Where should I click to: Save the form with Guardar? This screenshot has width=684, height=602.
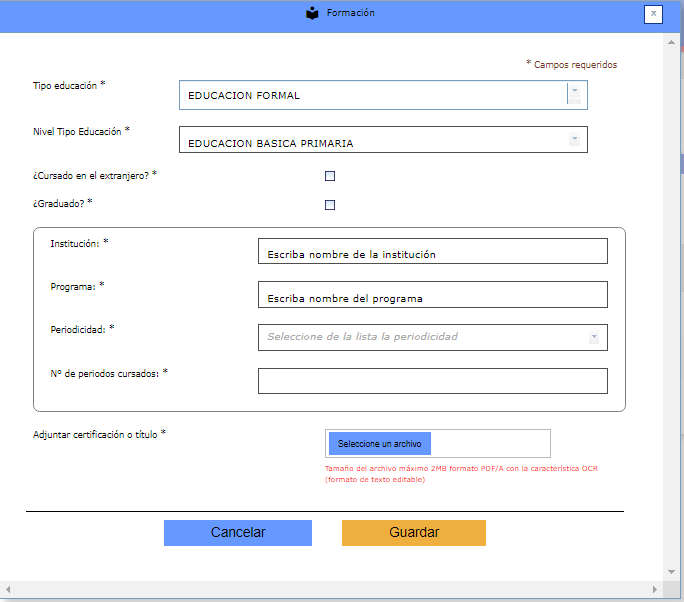click(x=414, y=533)
